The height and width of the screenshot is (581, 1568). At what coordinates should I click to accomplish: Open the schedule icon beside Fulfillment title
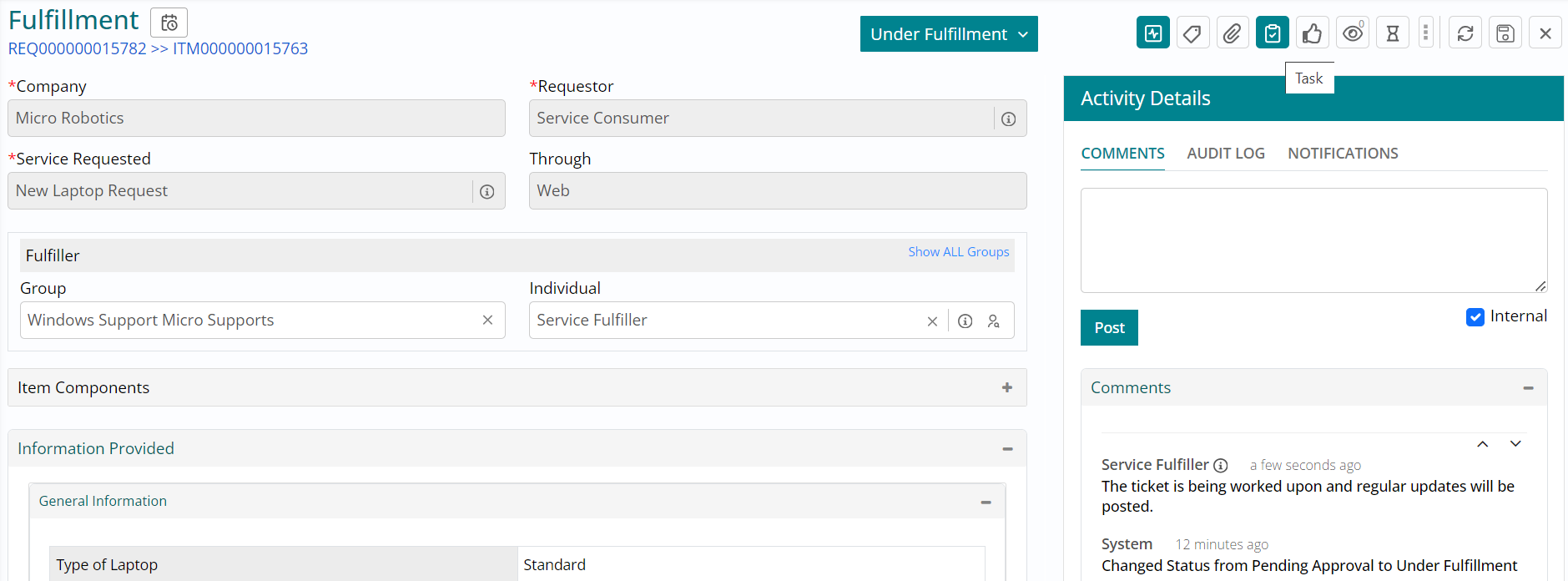169,23
